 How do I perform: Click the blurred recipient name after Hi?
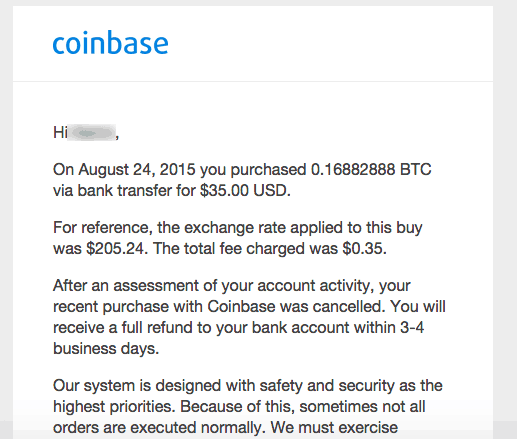[92, 133]
